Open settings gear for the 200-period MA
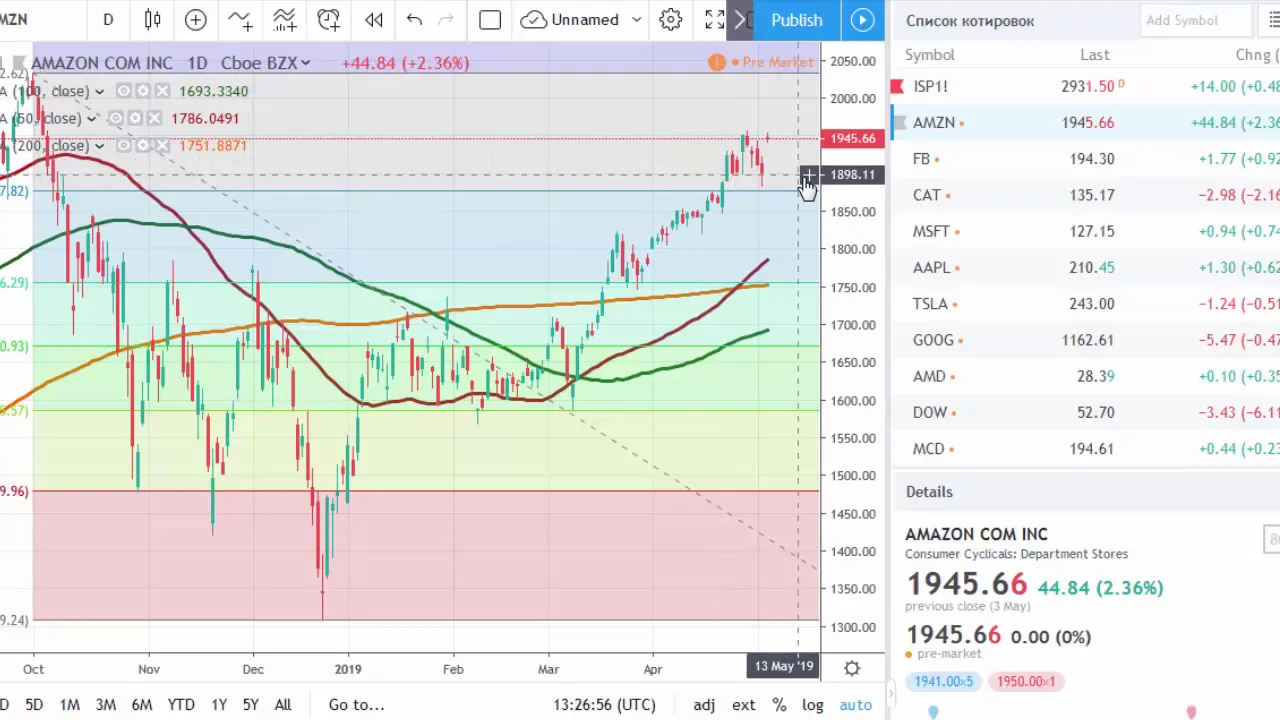Image resolution: width=1280 pixels, height=720 pixels. click(142, 145)
